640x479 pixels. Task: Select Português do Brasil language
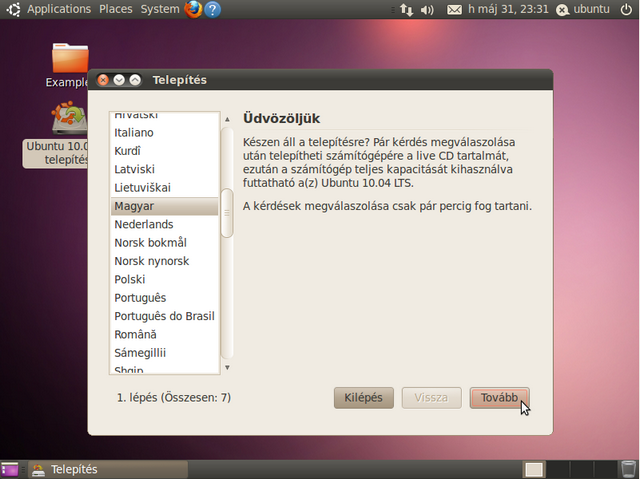pyautogui.click(x=164, y=316)
